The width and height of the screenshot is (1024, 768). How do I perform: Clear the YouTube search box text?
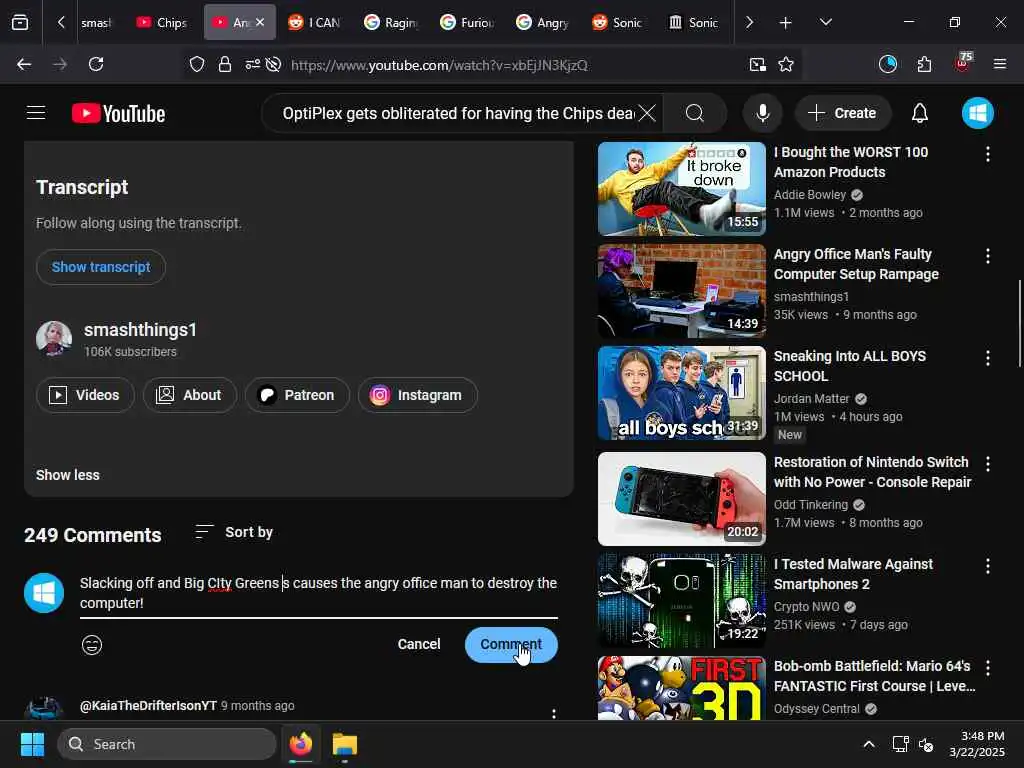pos(647,114)
